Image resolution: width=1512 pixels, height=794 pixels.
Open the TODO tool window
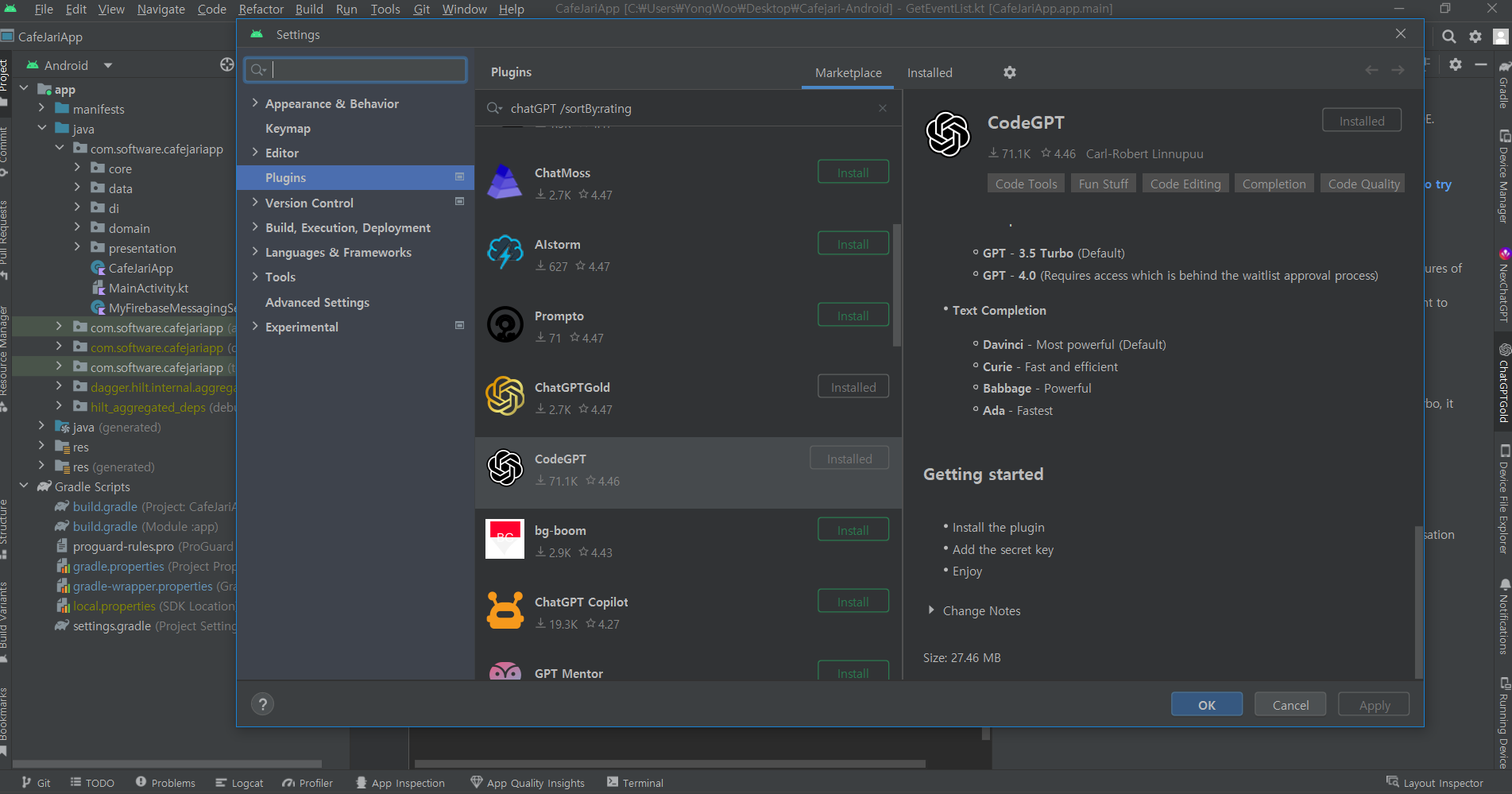point(92,783)
